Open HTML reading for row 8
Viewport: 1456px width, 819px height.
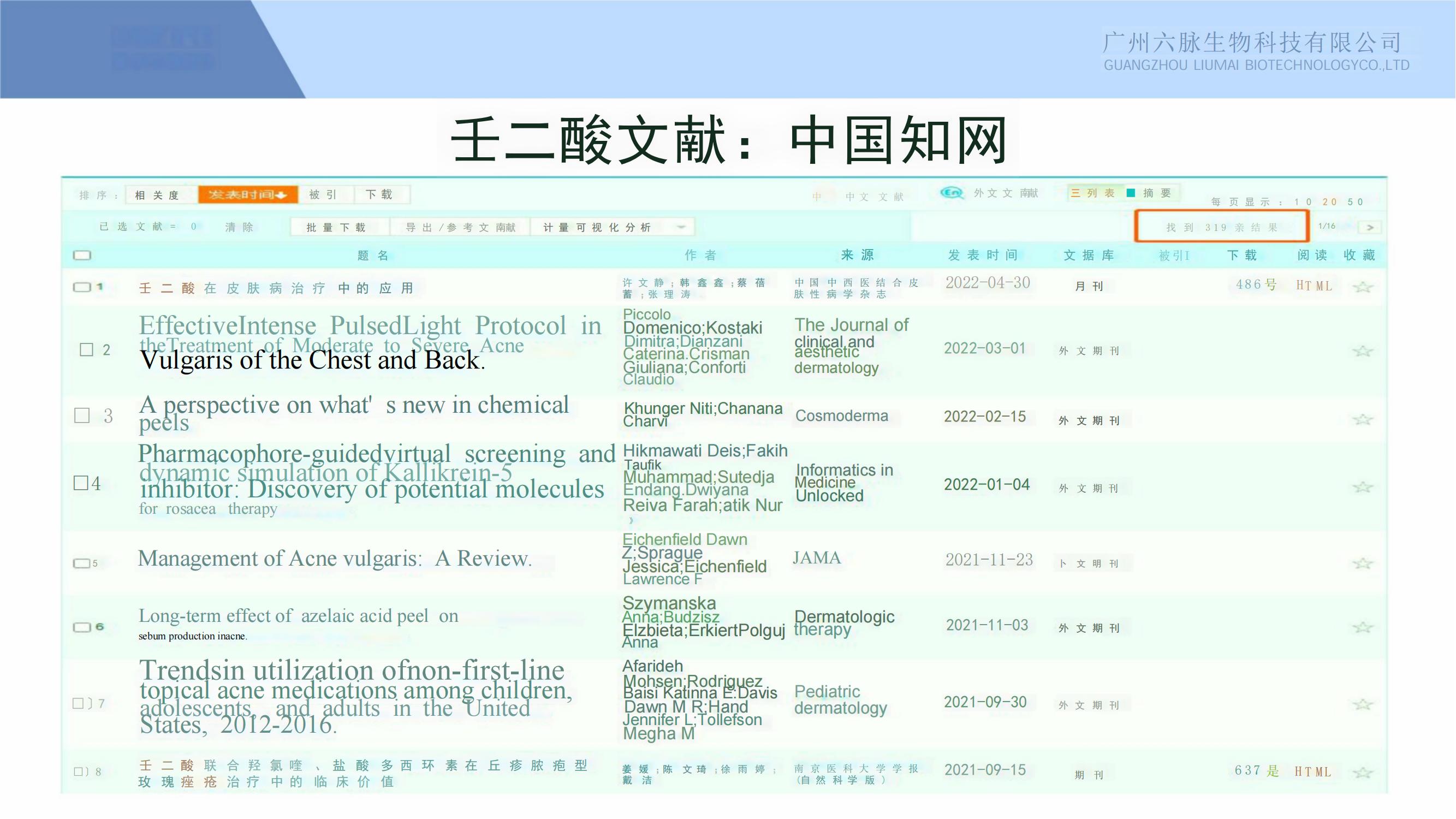(x=1313, y=771)
